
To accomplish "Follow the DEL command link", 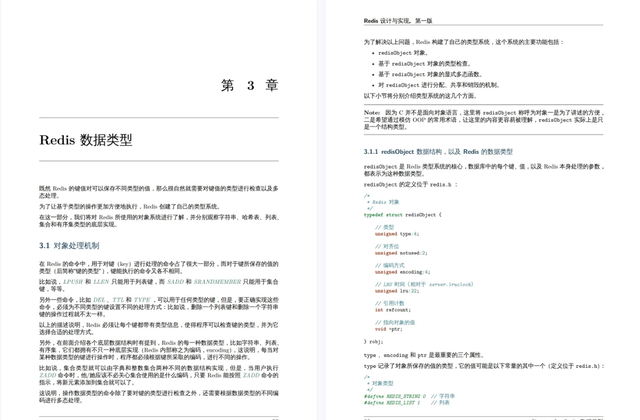I will (99, 300).
